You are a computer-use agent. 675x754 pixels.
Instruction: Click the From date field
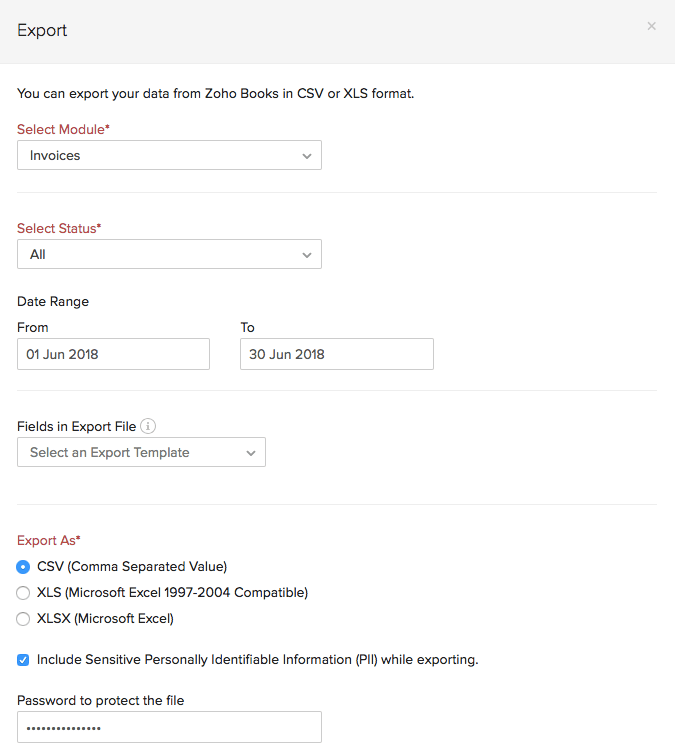click(x=113, y=354)
